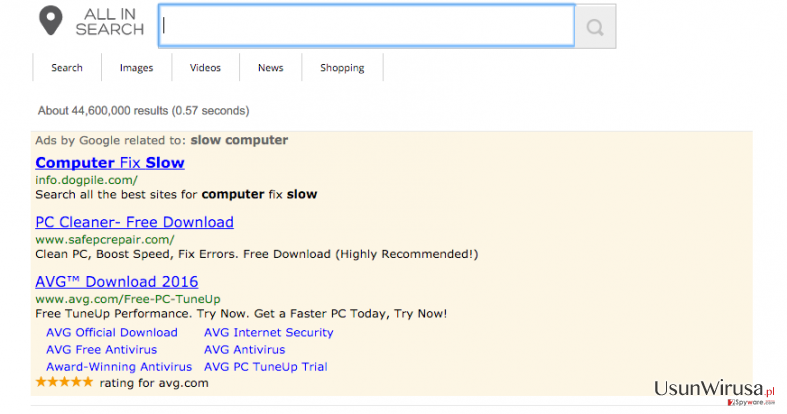Open the Computer Fix Slow ad link
This screenshot has height=414, width=787.
(110, 163)
